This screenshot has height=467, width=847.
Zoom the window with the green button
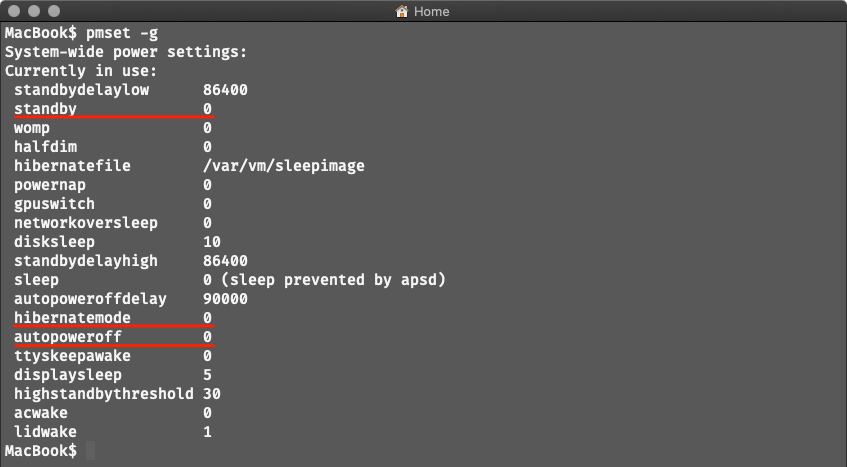point(53,12)
